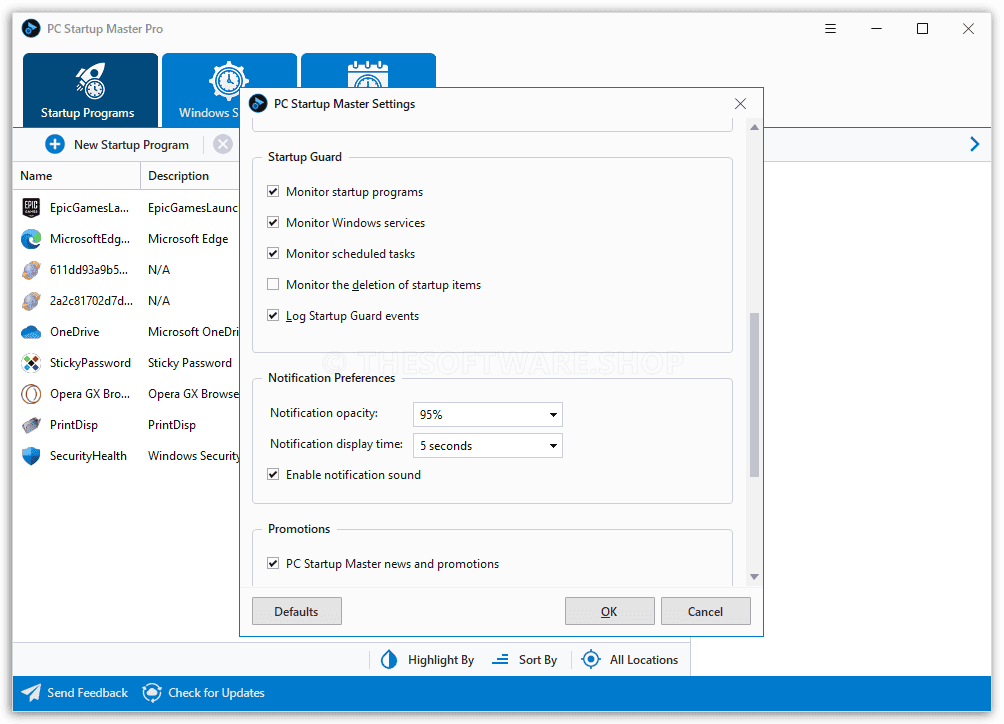Select the StickyPassword row name
This screenshot has height=724, width=1004.
90,363
